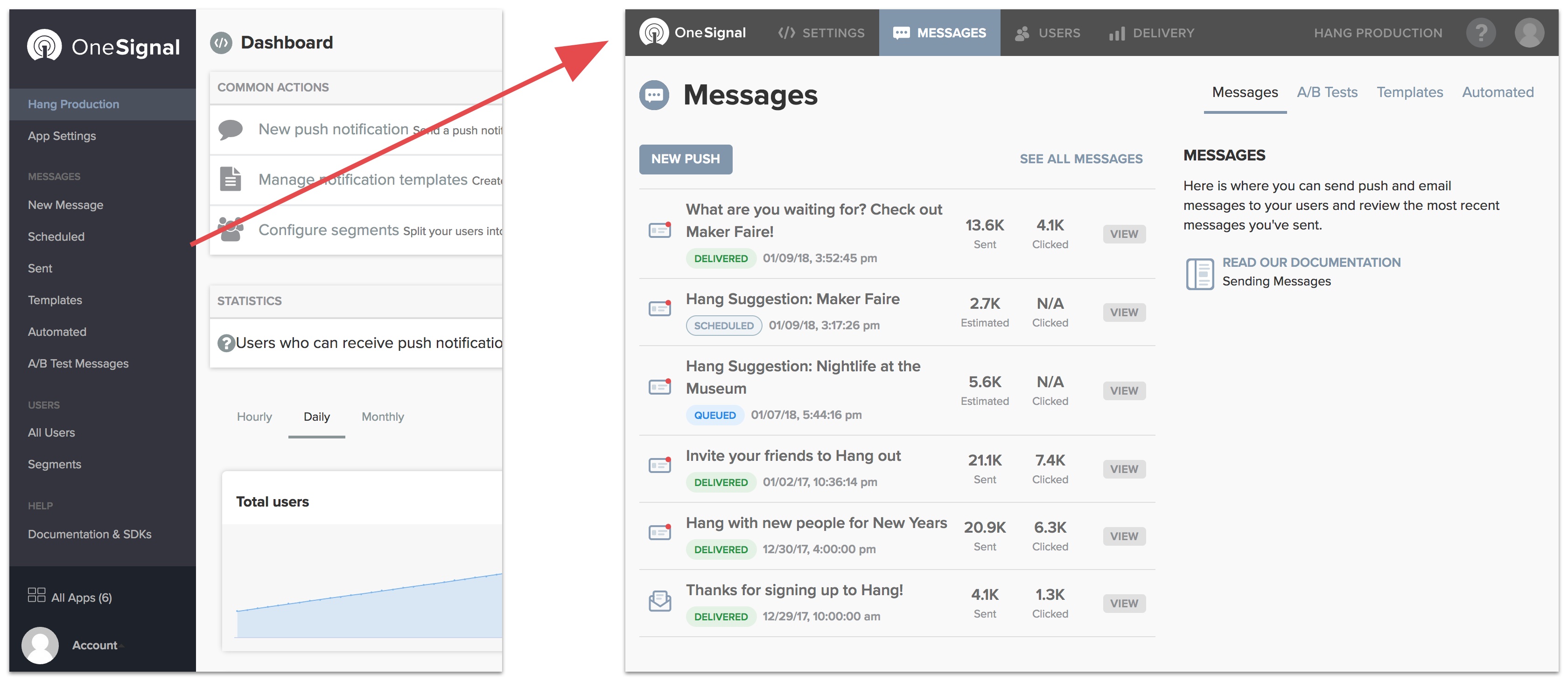Viewport: 1568px width, 681px height.
Task: Show Monthly statistics
Action: pyautogui.click(x=383, y=417)
